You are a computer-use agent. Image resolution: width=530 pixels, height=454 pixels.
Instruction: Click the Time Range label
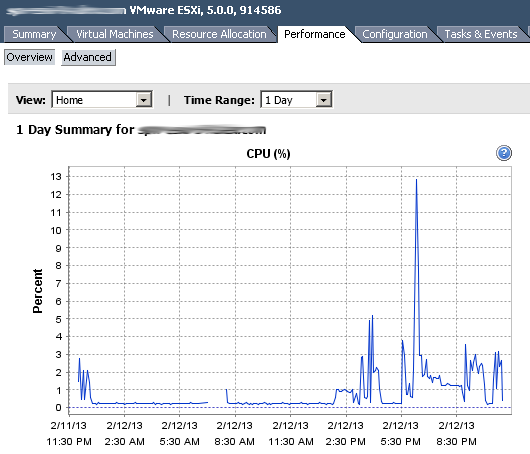click(x=219, y=100)
